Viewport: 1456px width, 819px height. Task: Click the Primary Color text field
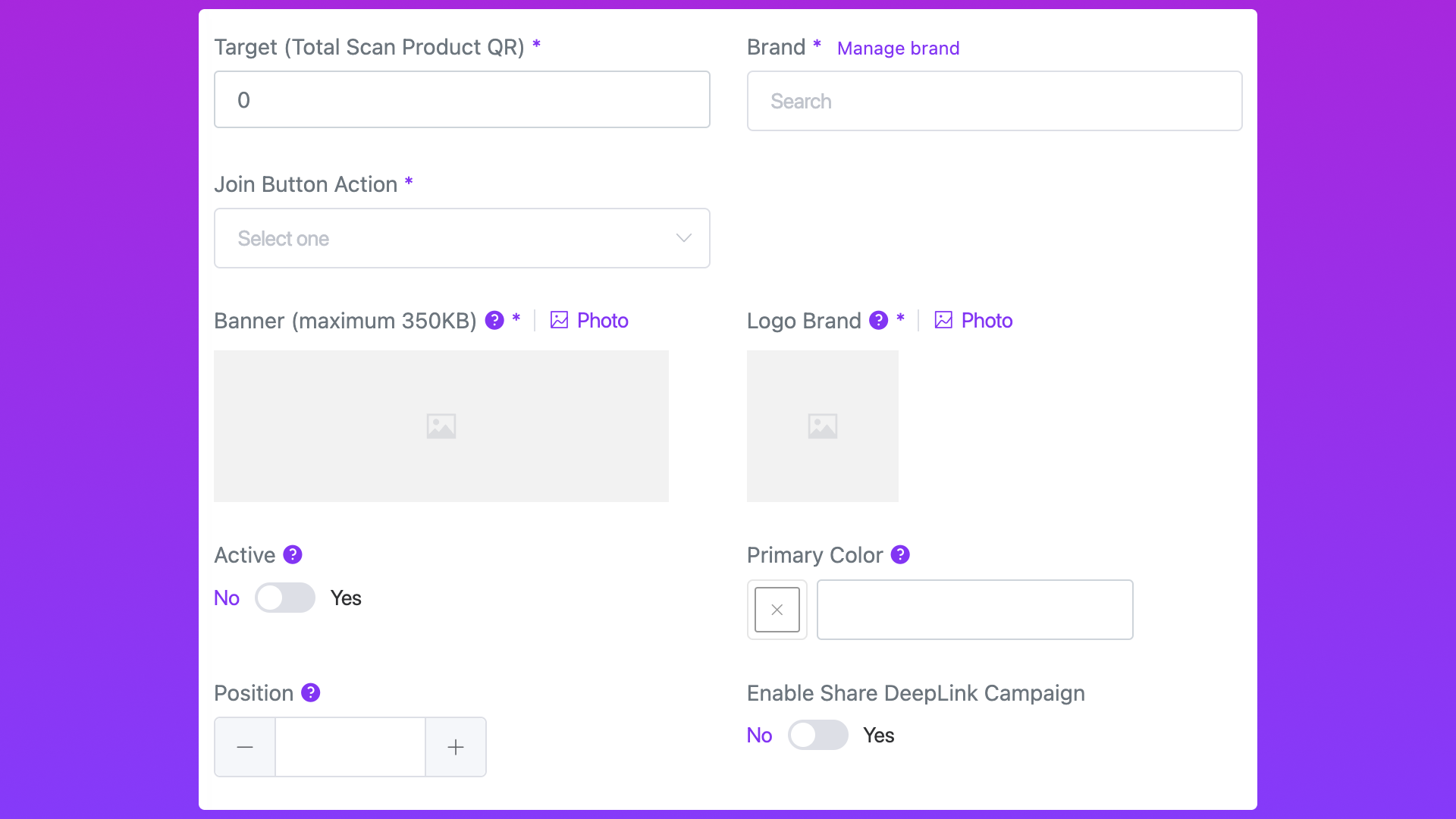point(974,610)
